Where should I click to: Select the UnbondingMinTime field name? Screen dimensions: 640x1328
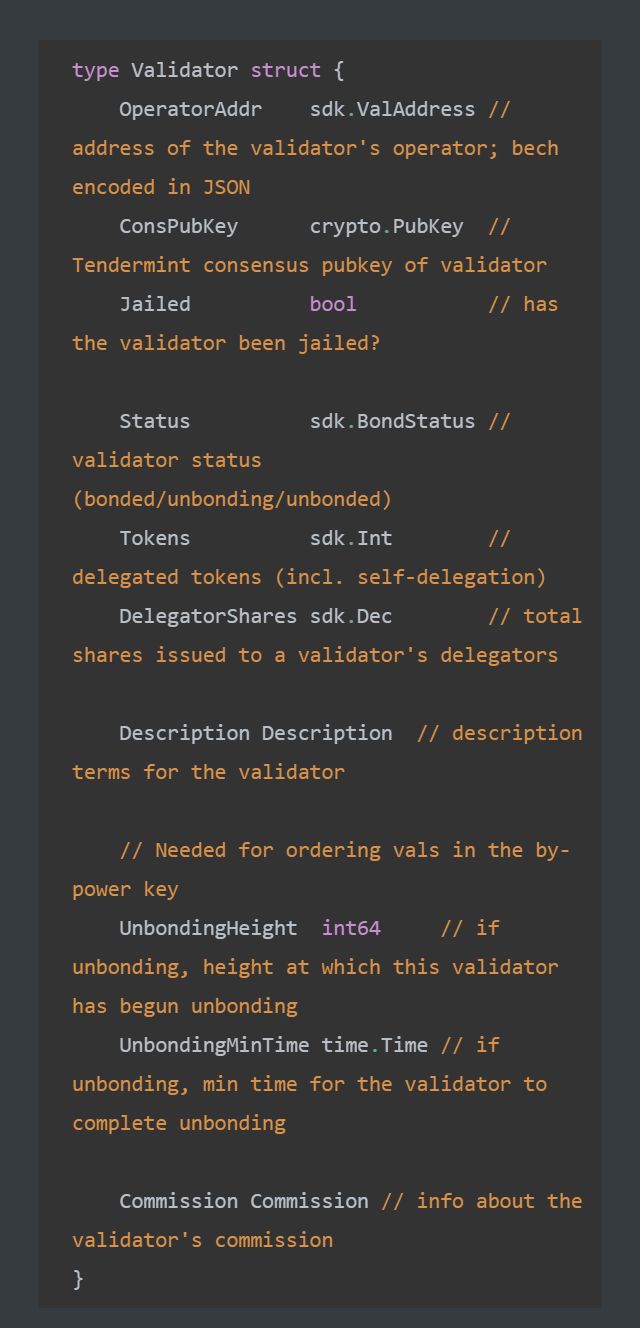coord(214,1045)
